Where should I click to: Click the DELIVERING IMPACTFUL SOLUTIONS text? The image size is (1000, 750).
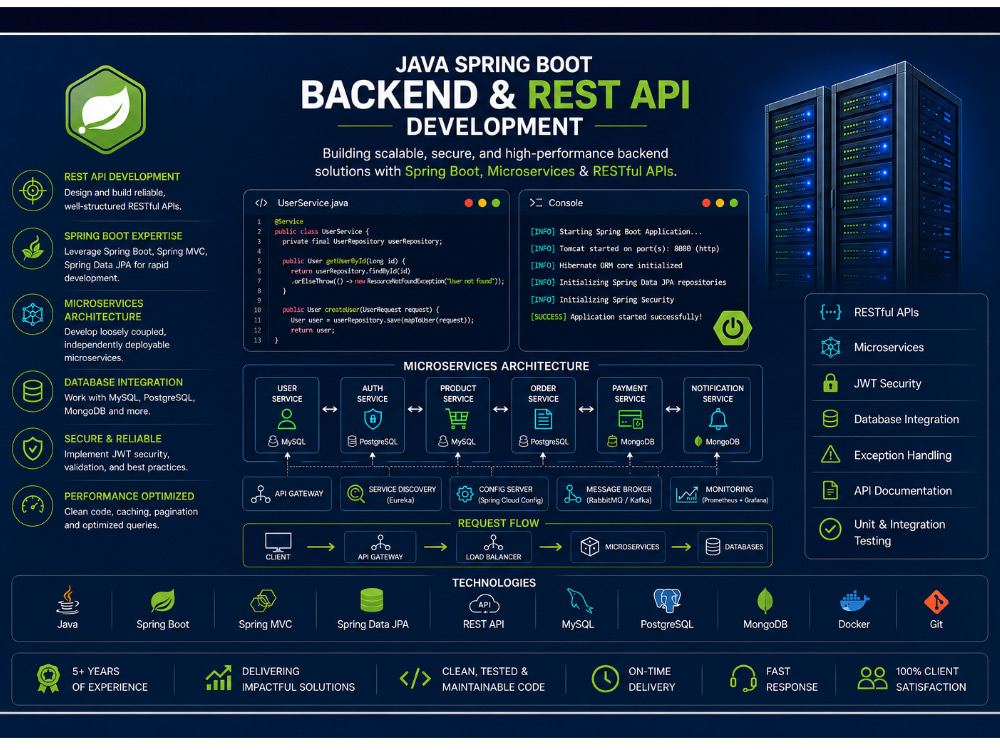coord(298,679)
